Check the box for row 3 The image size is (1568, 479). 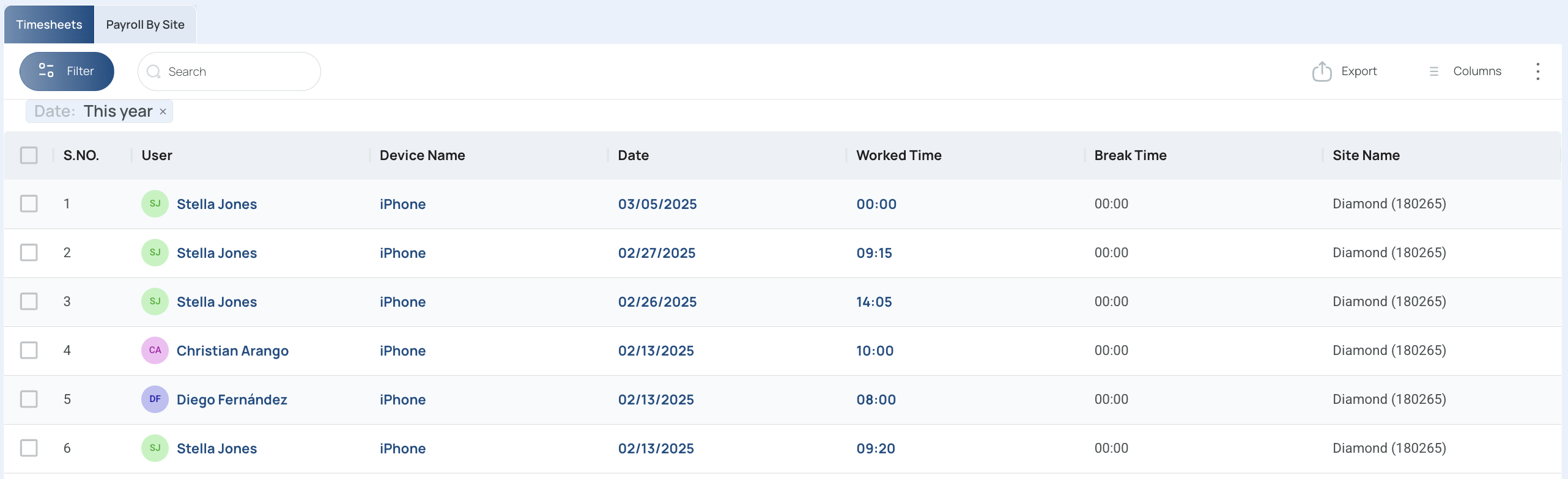[29, 301]
